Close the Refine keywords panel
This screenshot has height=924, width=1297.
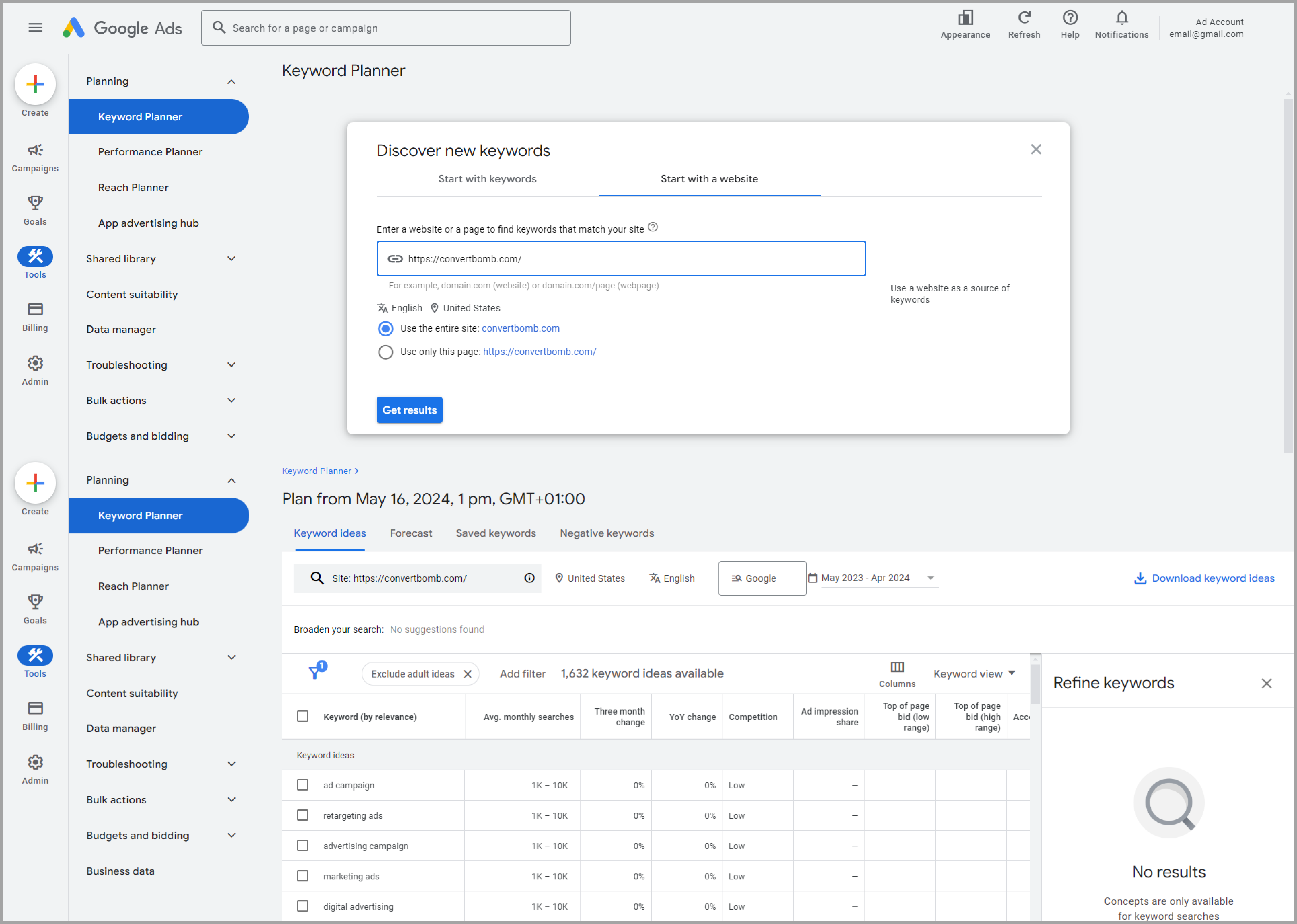coord(1266,683)
